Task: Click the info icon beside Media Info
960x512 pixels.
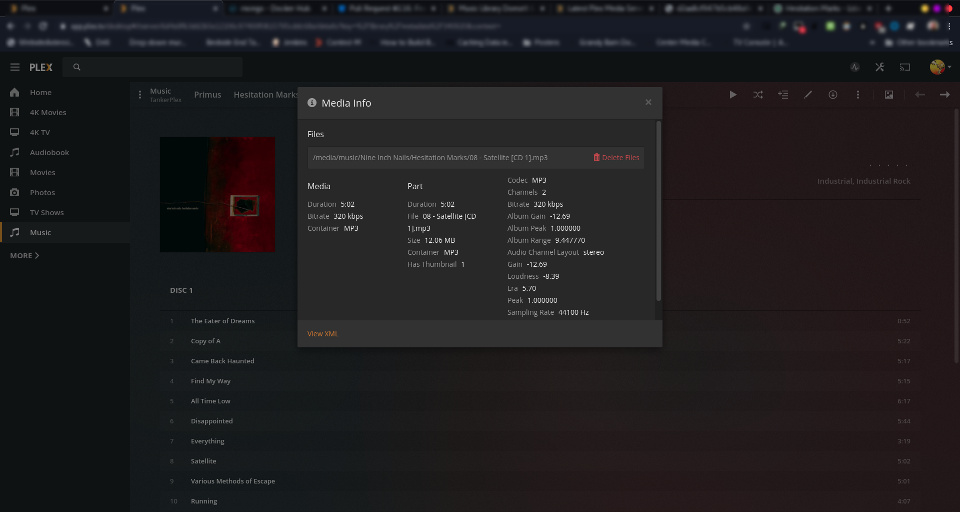Action: [x=312, y=103]
